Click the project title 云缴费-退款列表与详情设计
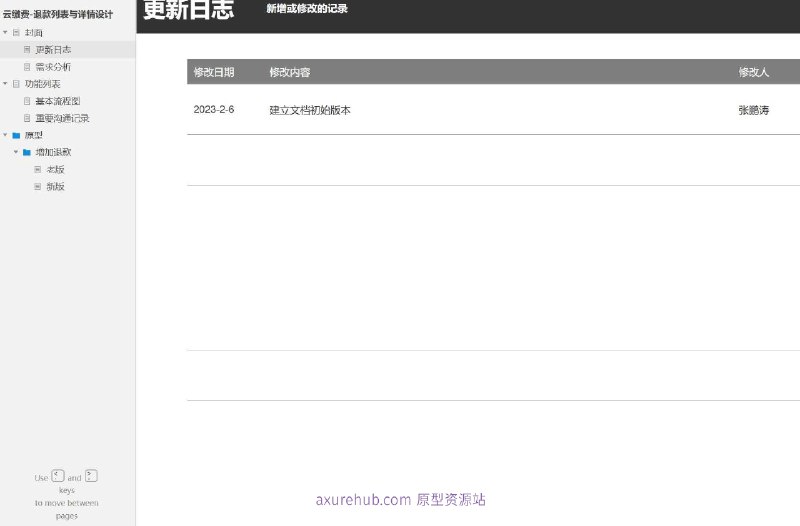Screen dimensions: 800x526 (58, 14)
